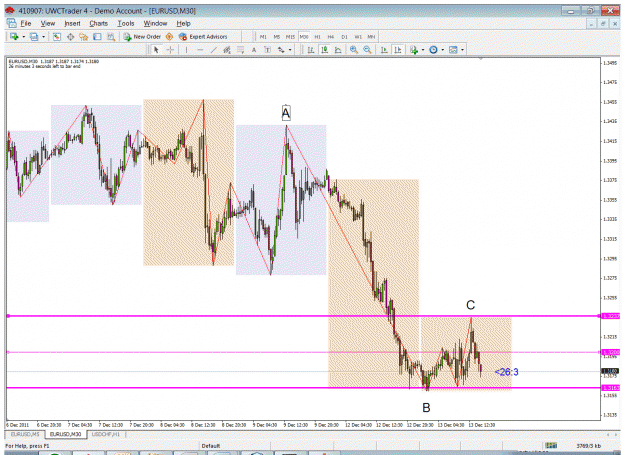Screen dimensions: 625x455
Task: Switch to Bar Chart display
Action: point(311,50)
